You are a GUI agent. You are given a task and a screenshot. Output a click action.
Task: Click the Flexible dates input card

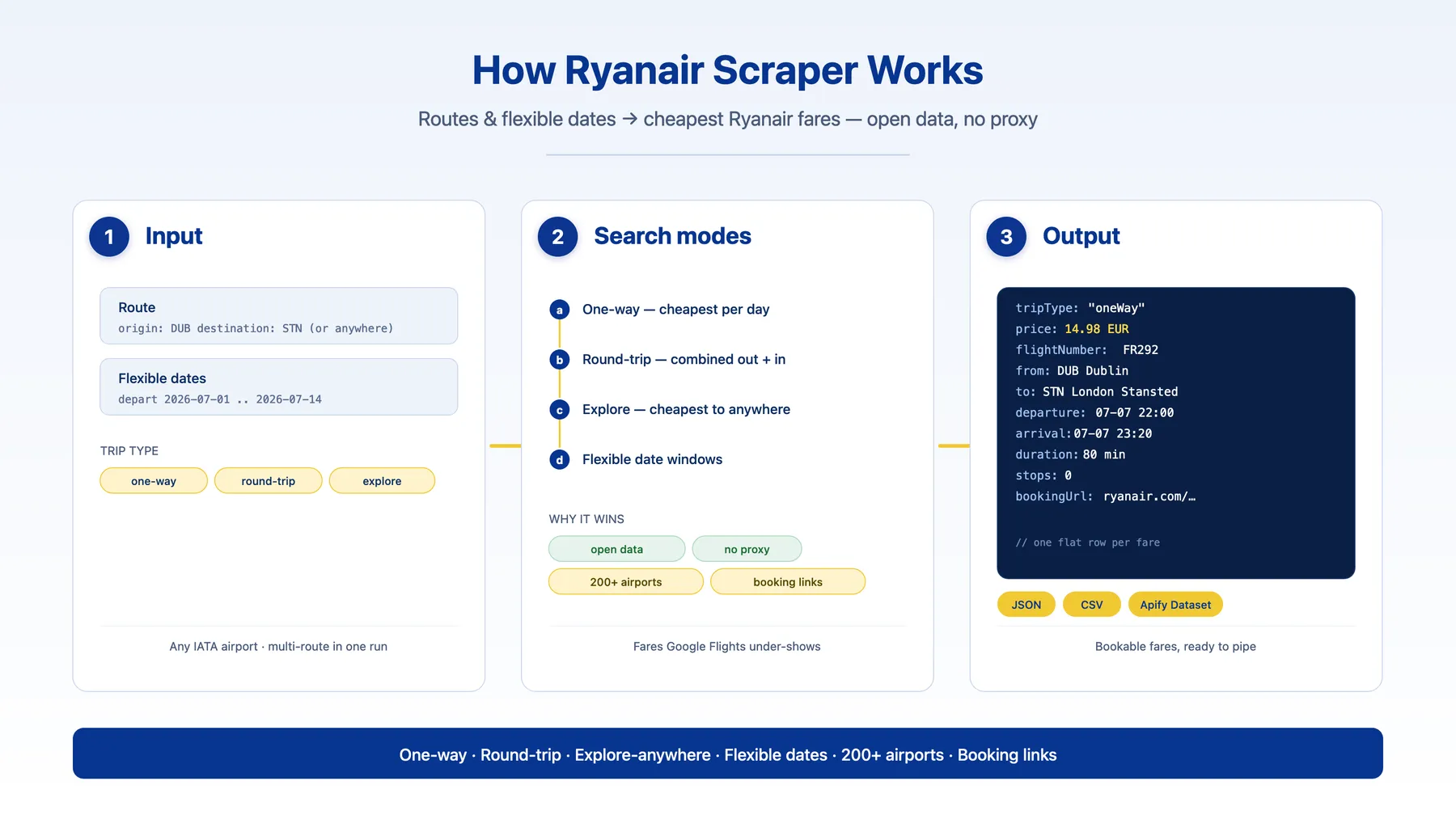coord(279,387)
